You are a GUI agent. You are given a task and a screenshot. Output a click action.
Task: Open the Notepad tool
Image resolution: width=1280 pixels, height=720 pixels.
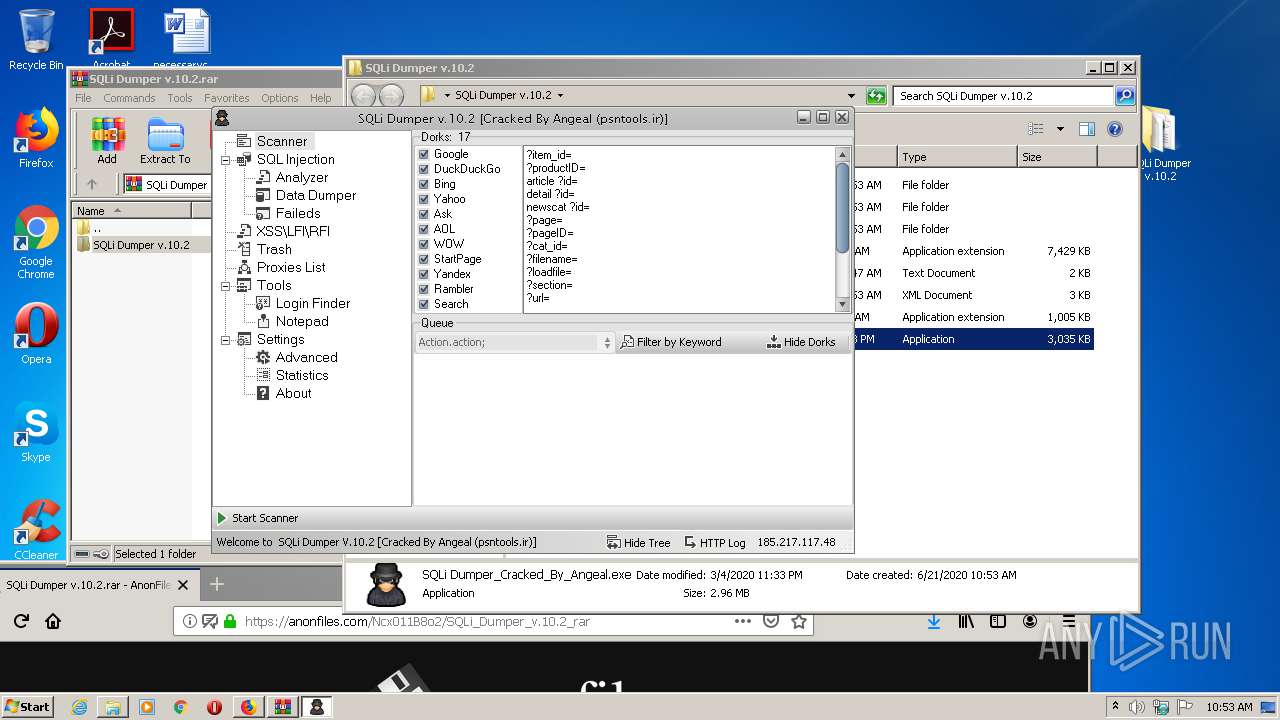301,321
